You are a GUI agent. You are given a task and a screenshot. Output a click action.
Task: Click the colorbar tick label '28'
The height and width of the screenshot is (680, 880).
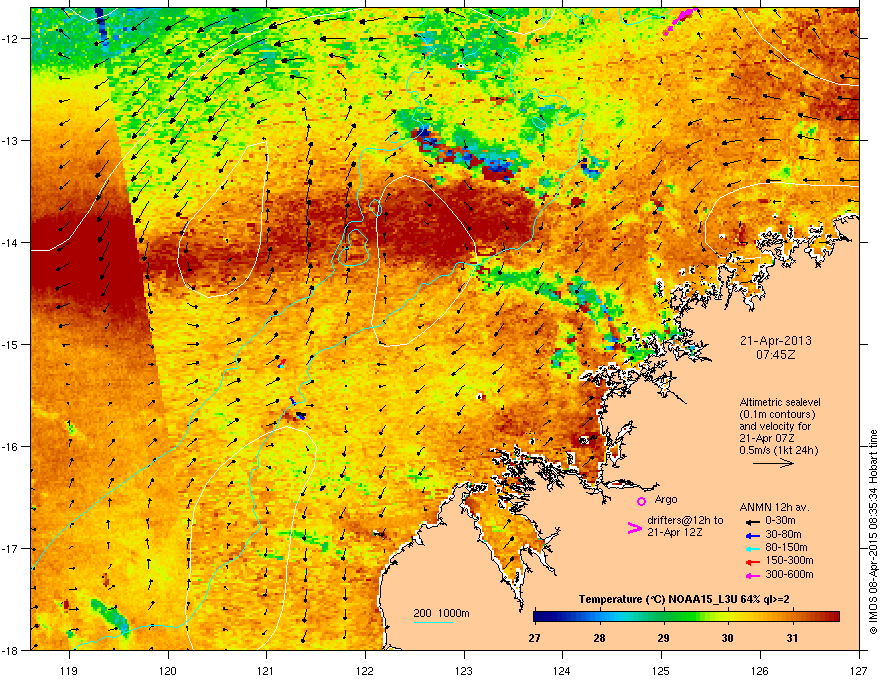(x=599, y=638)
